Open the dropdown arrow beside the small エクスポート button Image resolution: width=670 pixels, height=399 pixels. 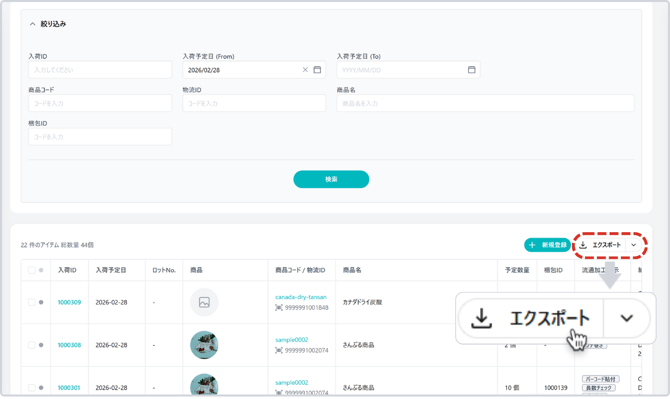pyautogui.click(x=634, y=245)
